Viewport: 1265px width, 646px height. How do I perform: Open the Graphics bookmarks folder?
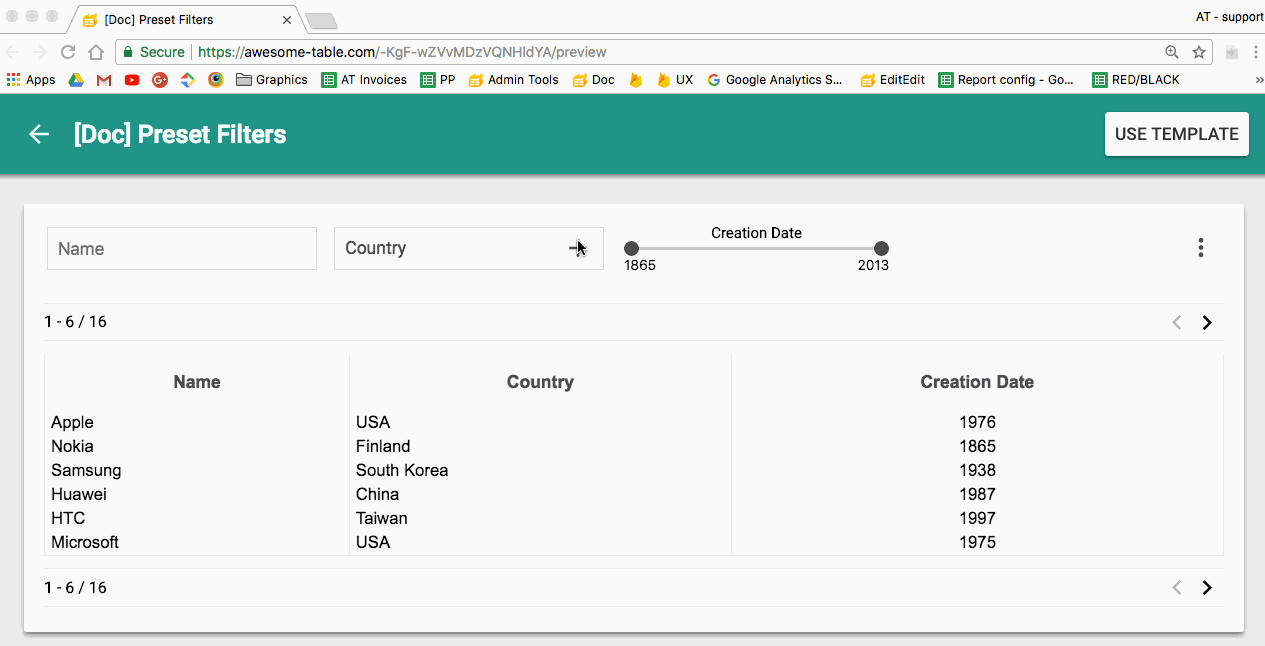click(x=272, y=80)
